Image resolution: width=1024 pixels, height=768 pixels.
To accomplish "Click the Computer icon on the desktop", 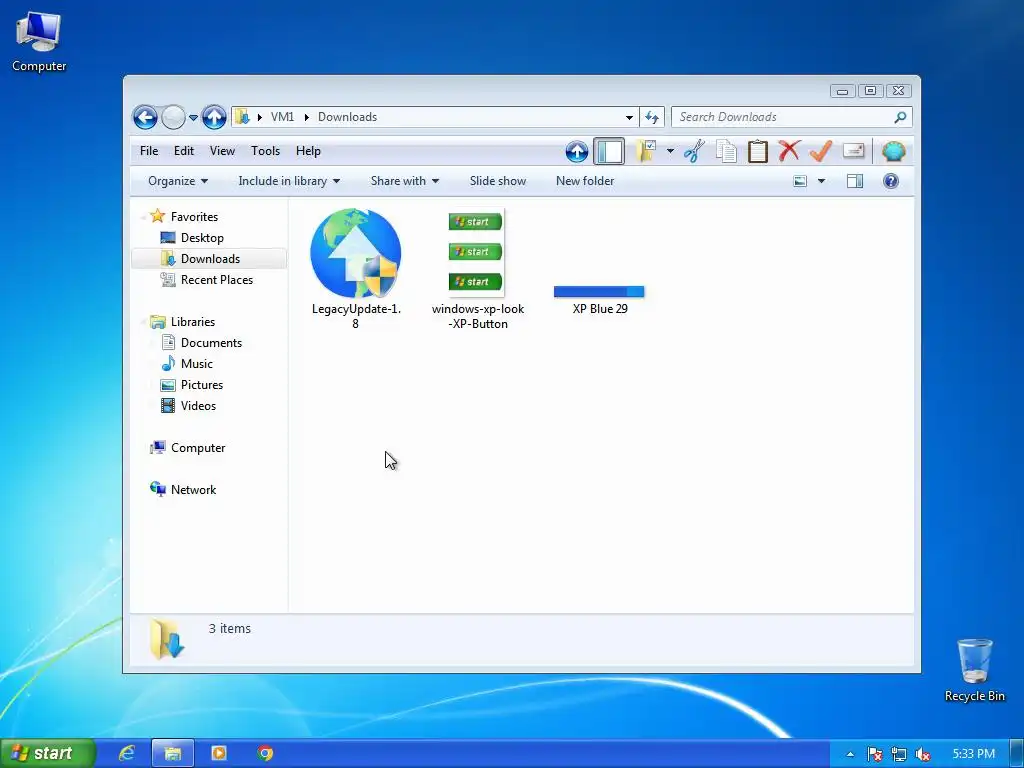I will (39, 41).
